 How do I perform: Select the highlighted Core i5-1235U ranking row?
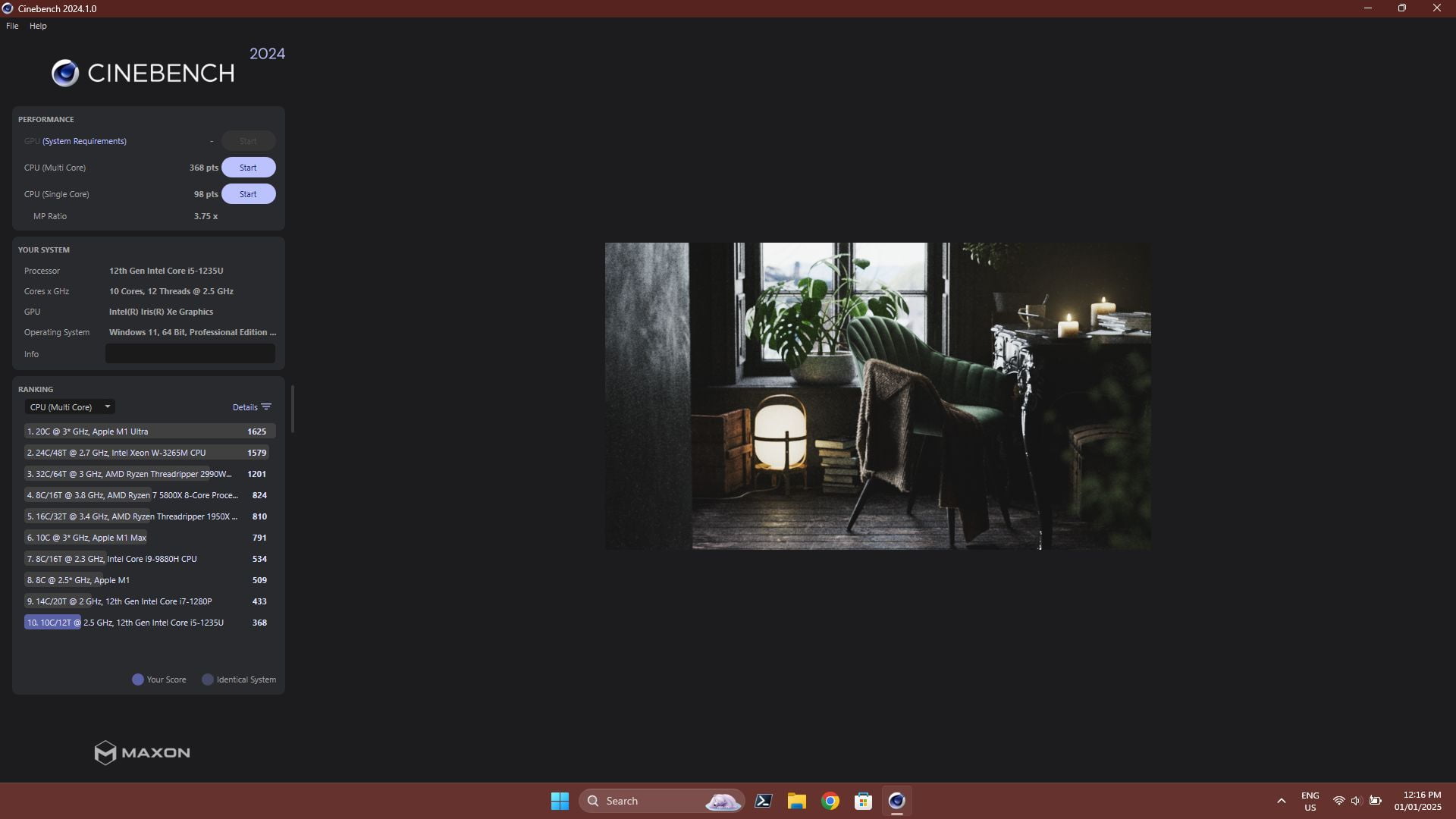coord(149,623)
